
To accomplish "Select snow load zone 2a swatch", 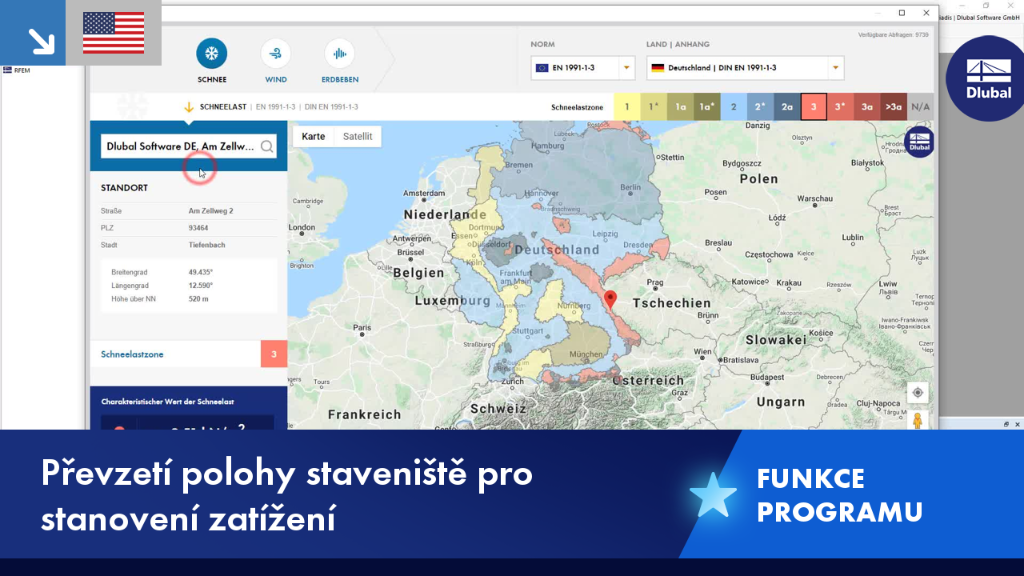I will click(787, 107).
